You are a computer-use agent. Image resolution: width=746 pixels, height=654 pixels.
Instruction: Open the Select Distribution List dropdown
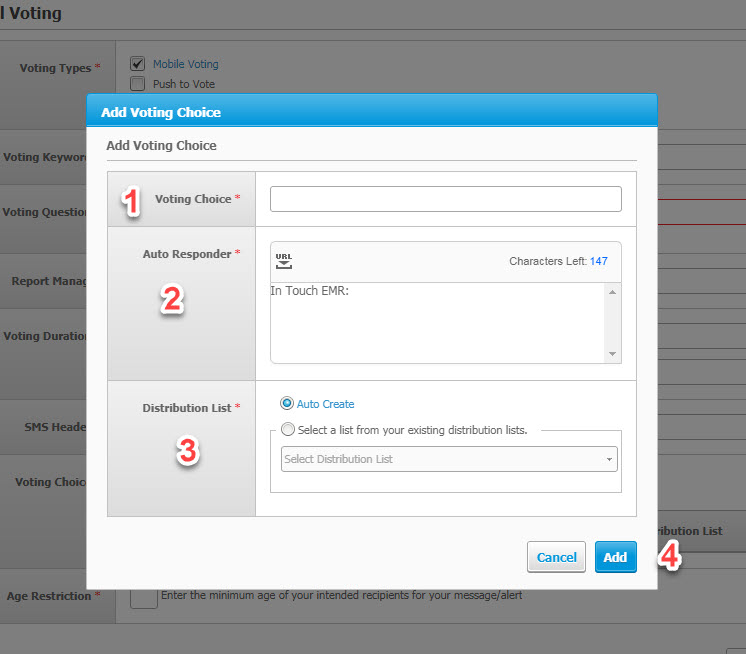click(449, 459)
